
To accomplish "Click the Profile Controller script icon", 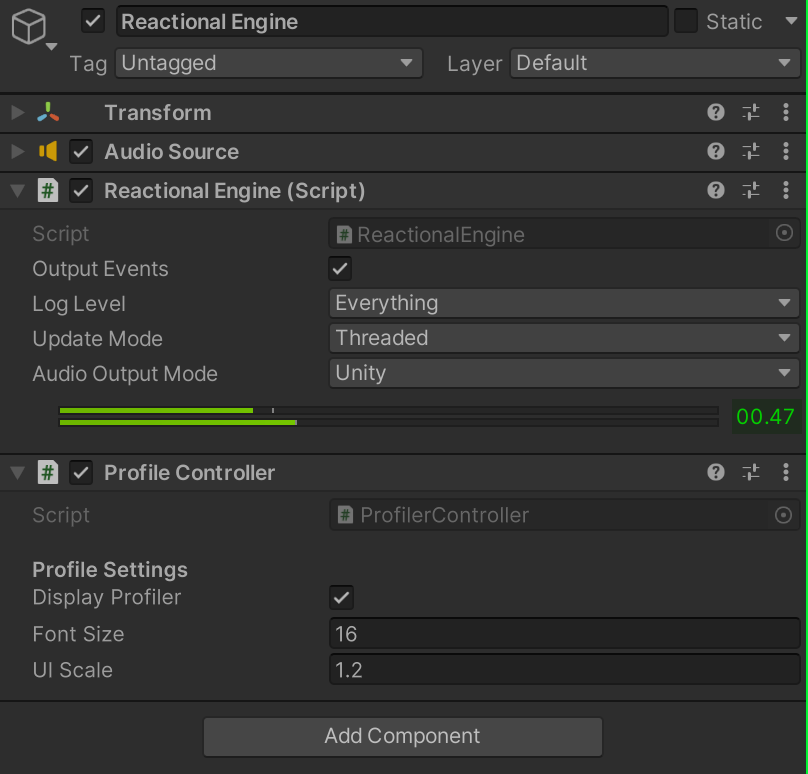I will (x=48, y=473).
